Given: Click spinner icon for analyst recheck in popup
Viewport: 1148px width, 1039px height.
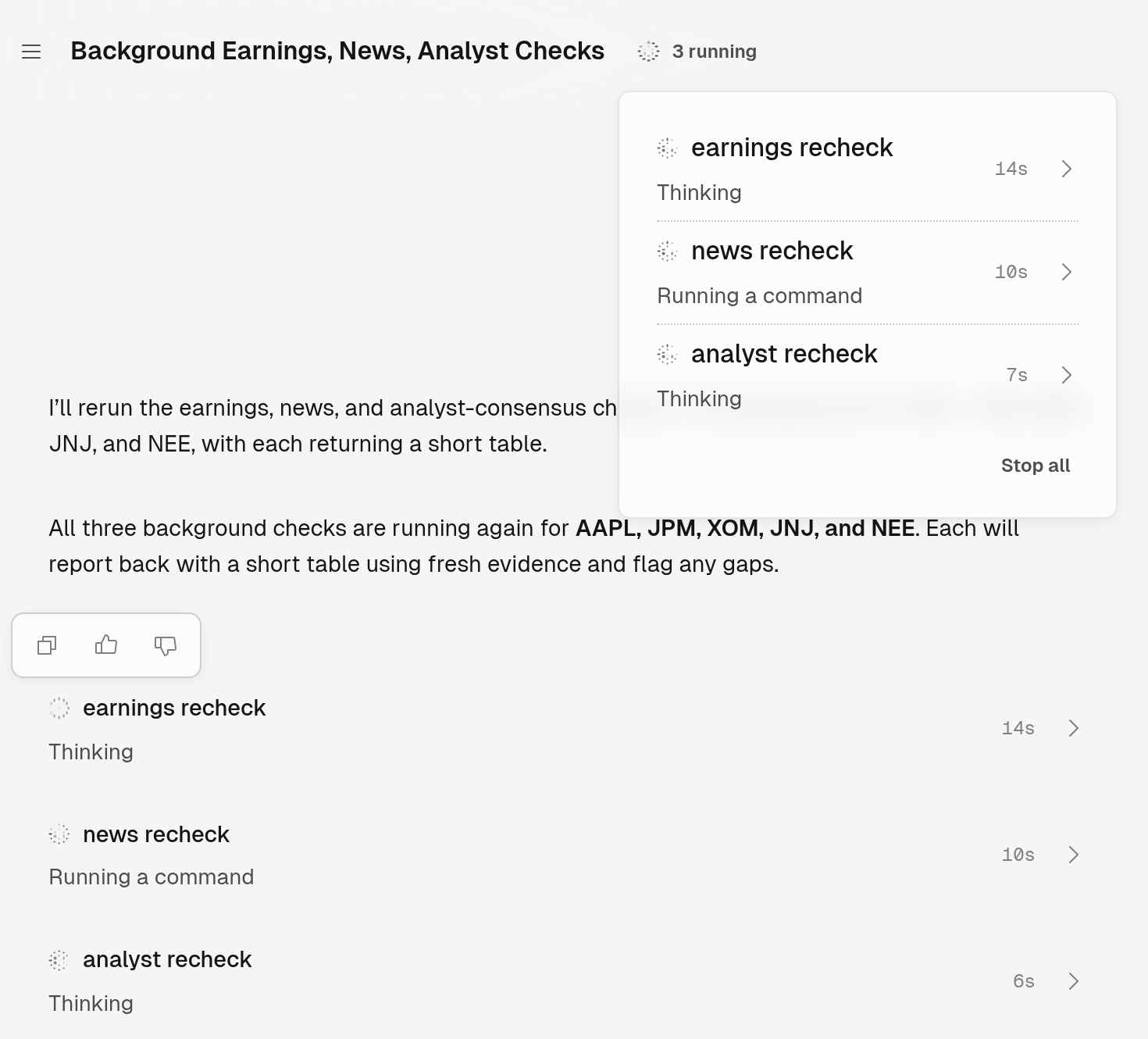Looking at the screenshot, I should 667,354.
